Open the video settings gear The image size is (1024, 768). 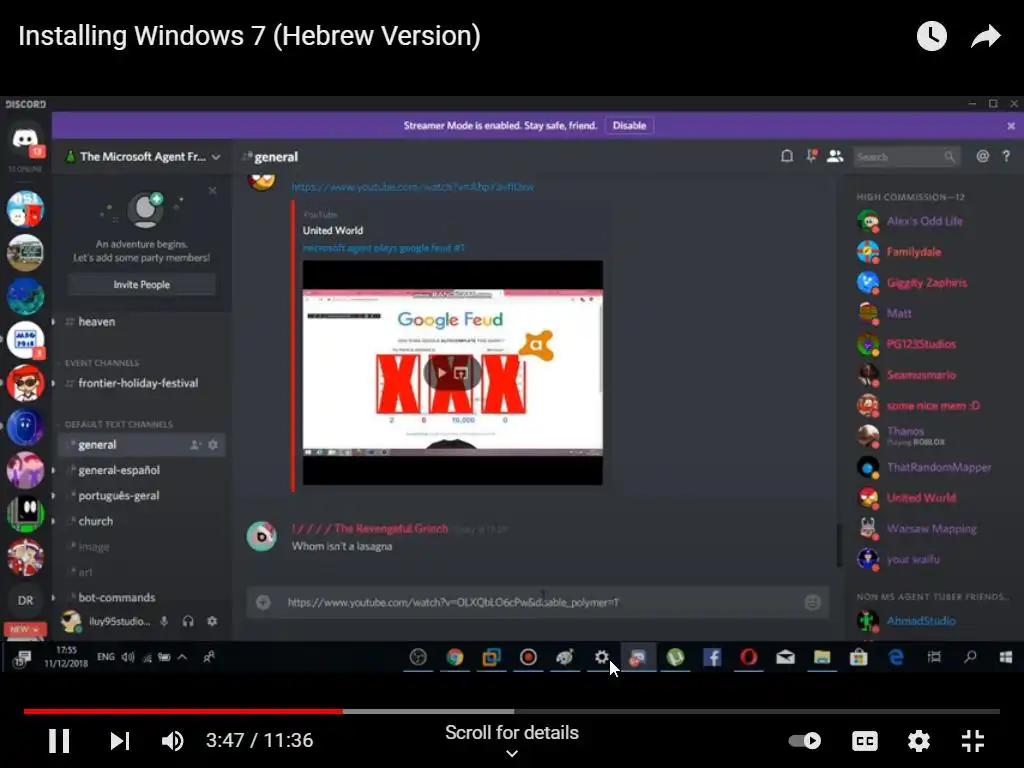point(918,741)
